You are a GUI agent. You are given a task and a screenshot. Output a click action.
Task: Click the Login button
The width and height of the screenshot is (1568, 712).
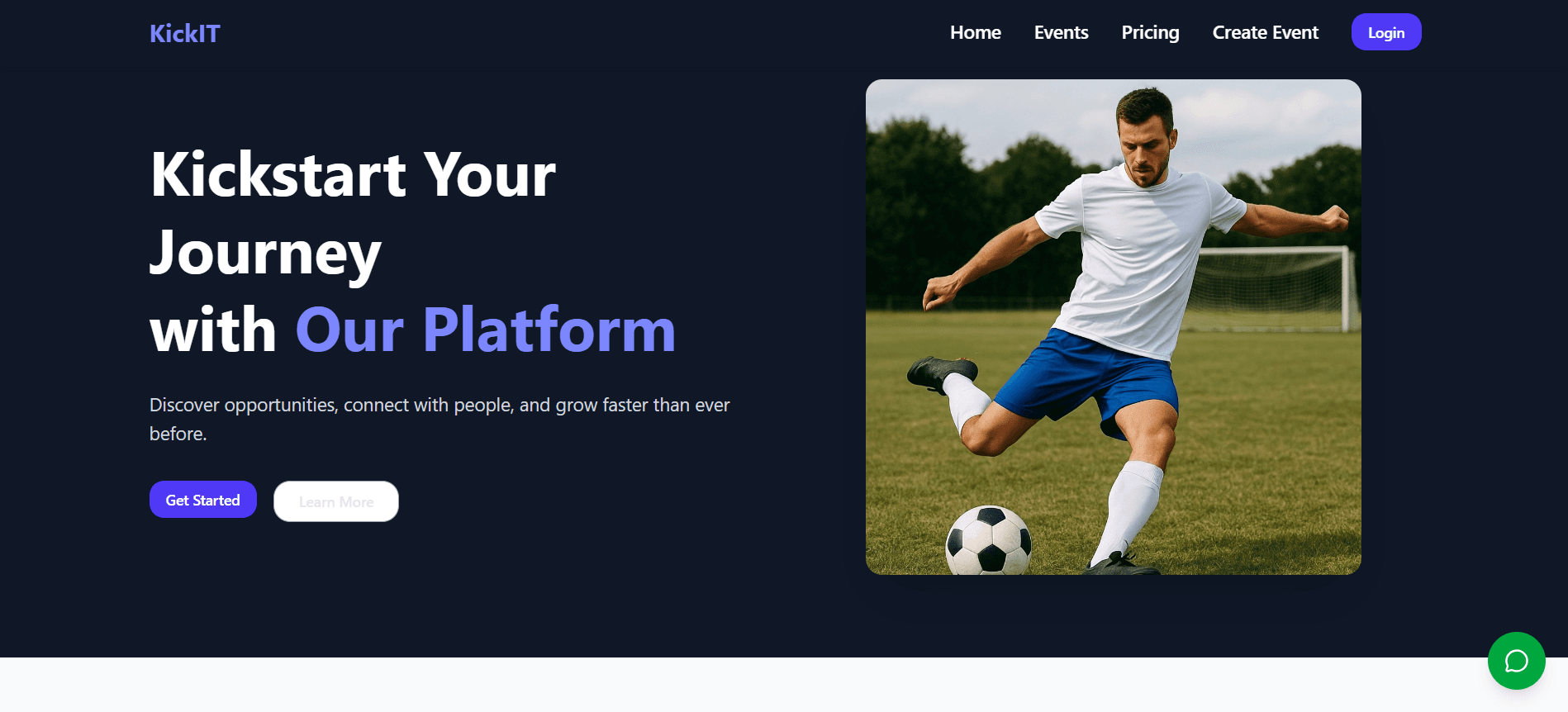1386,32
